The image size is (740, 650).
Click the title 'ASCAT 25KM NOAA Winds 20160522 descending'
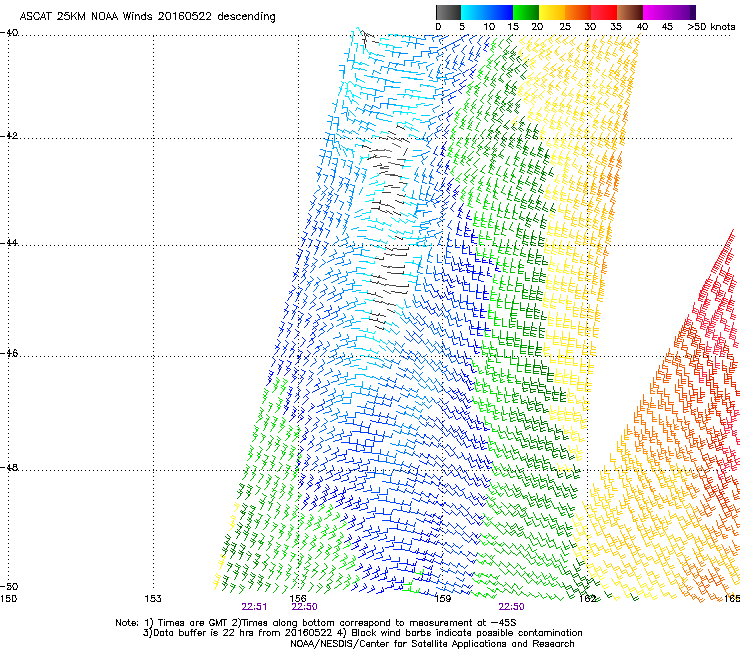pyautogui.click(x=148, y=16)
